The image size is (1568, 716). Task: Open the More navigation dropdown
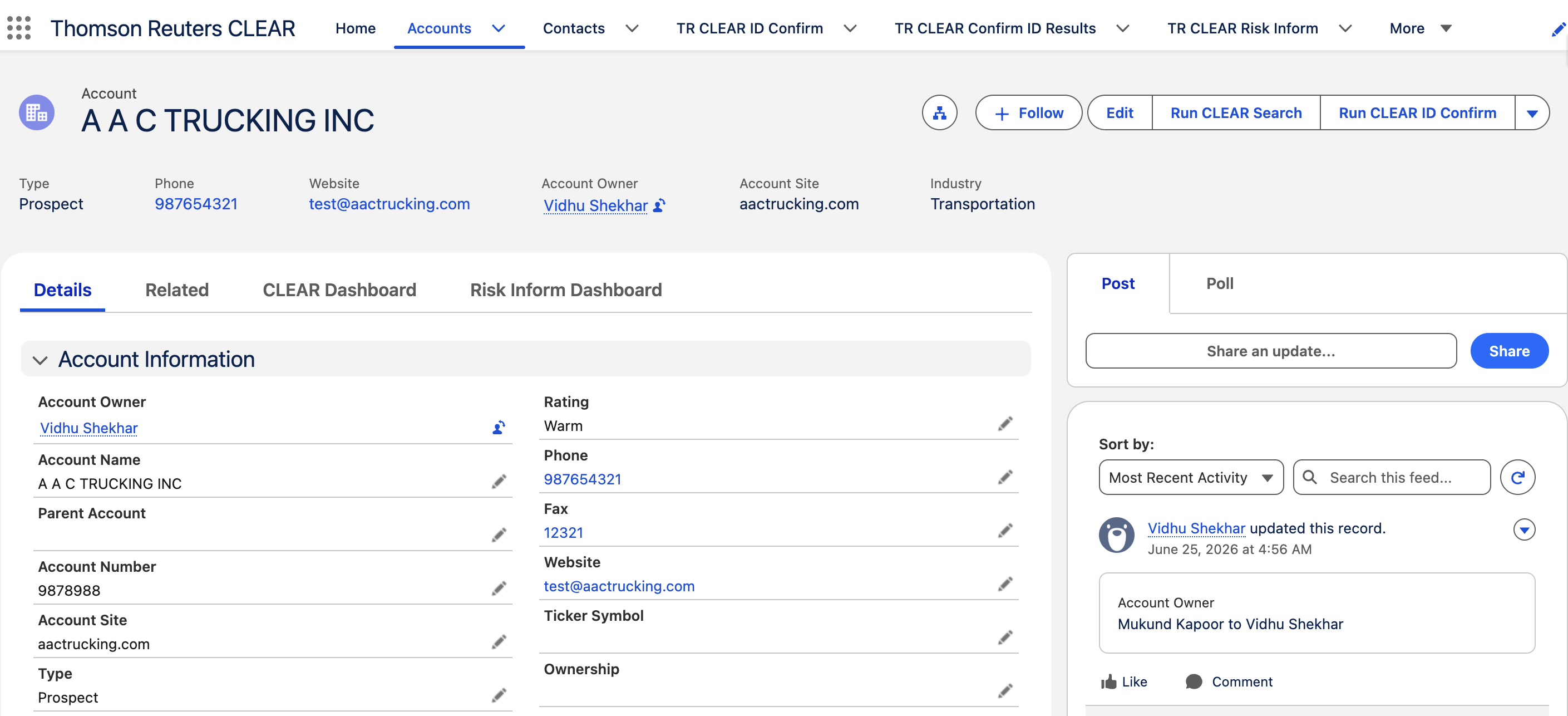pyautogui.click(x=1421, y=28)
